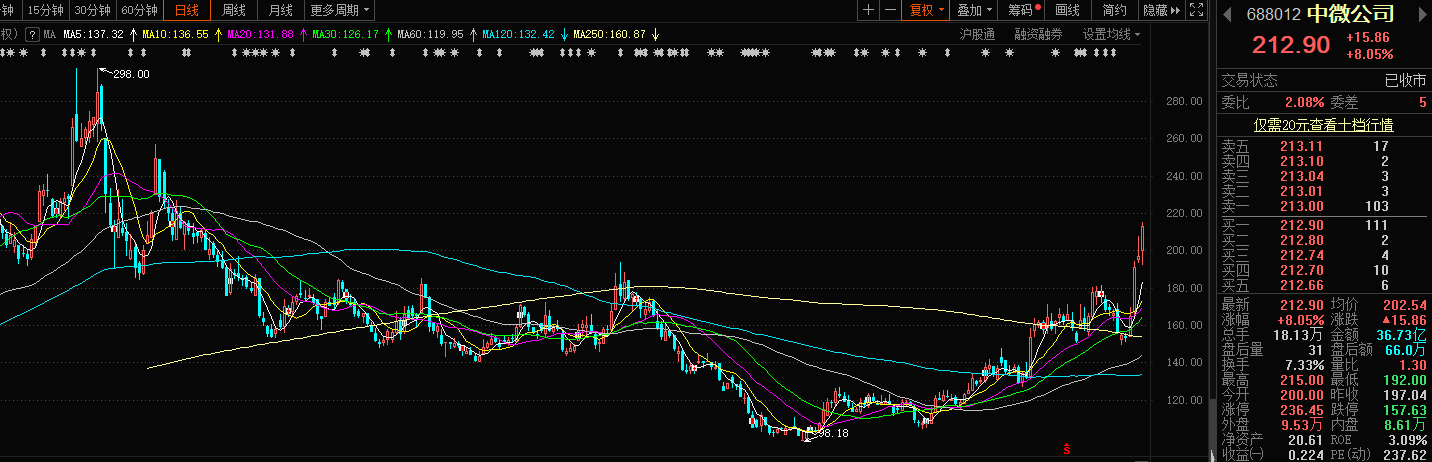The height and width of the screenshot is (462, 1432).
Task: Enable the 画线 drawing tool
Action: 1068,11
